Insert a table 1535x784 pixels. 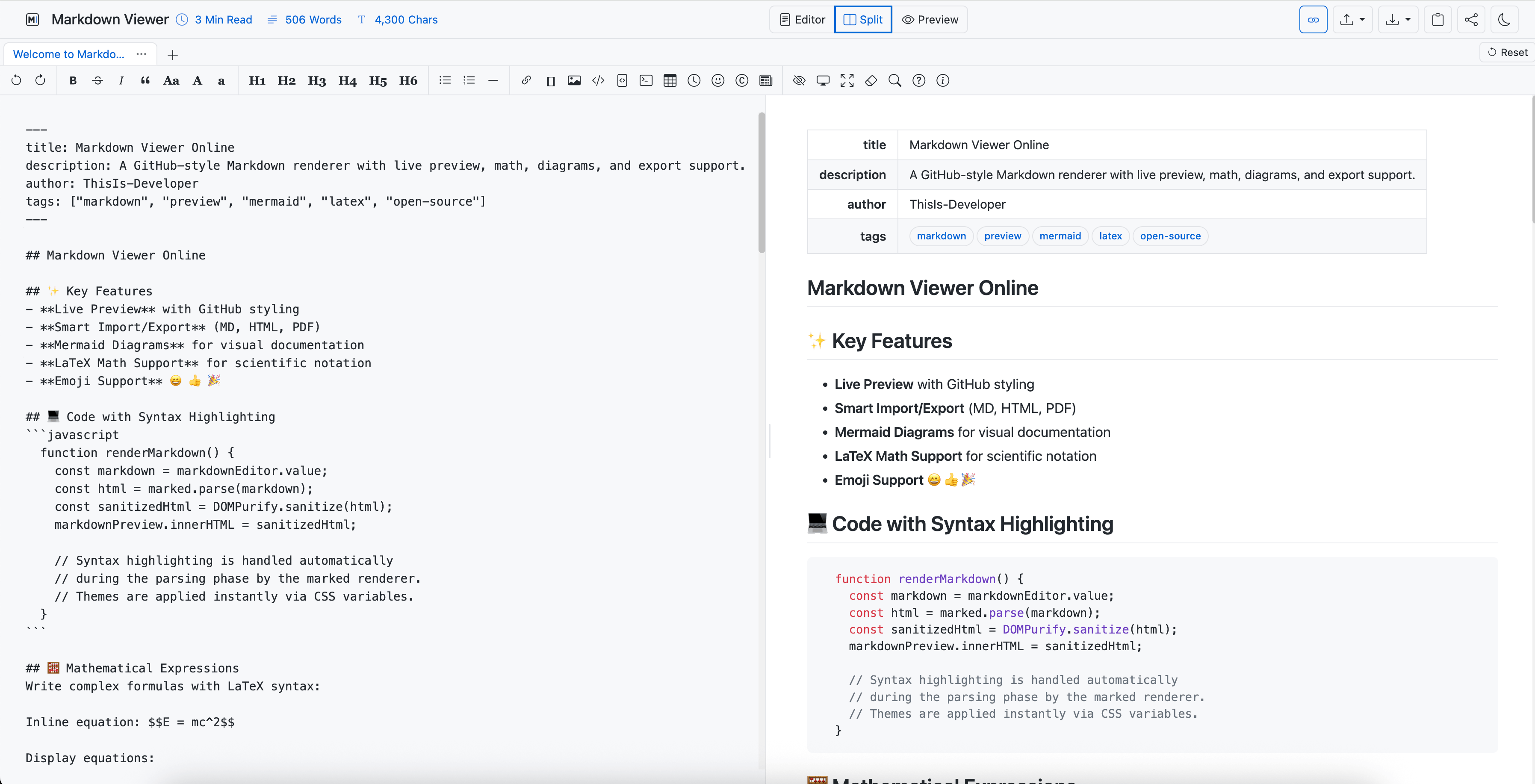(670, 80)
